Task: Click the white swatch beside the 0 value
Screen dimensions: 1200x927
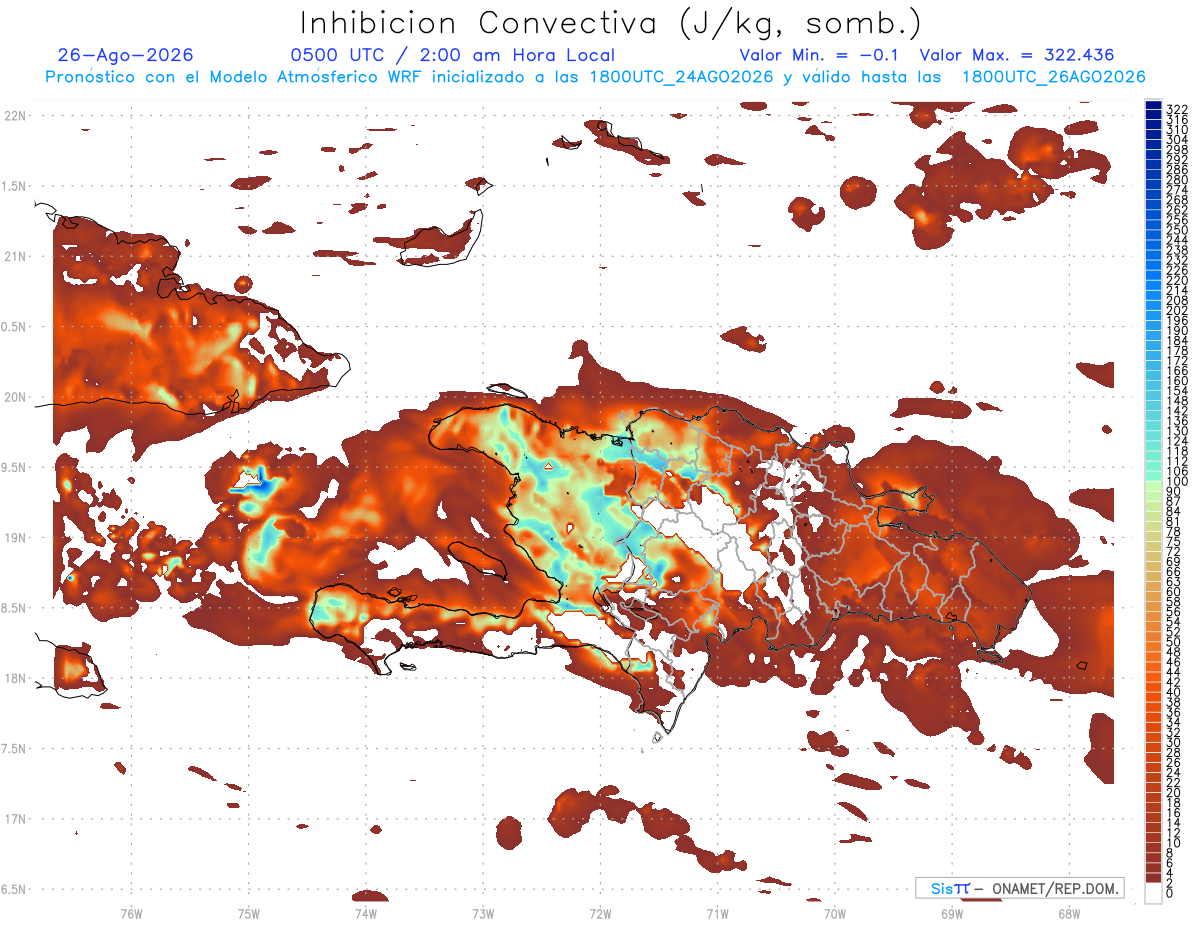Action: (x=1153, y=892)
